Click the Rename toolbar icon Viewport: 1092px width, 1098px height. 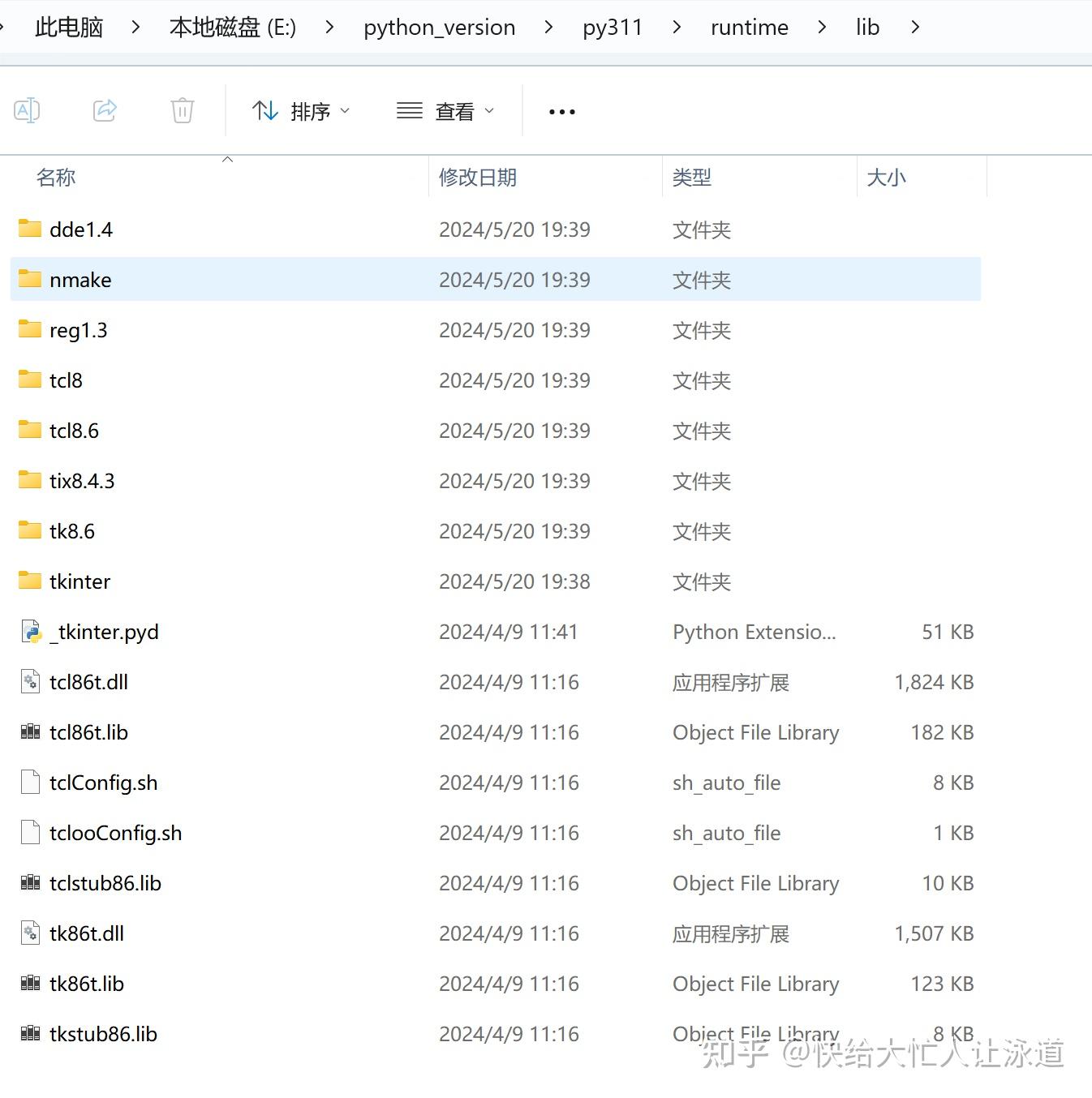(x=27, y=110)
